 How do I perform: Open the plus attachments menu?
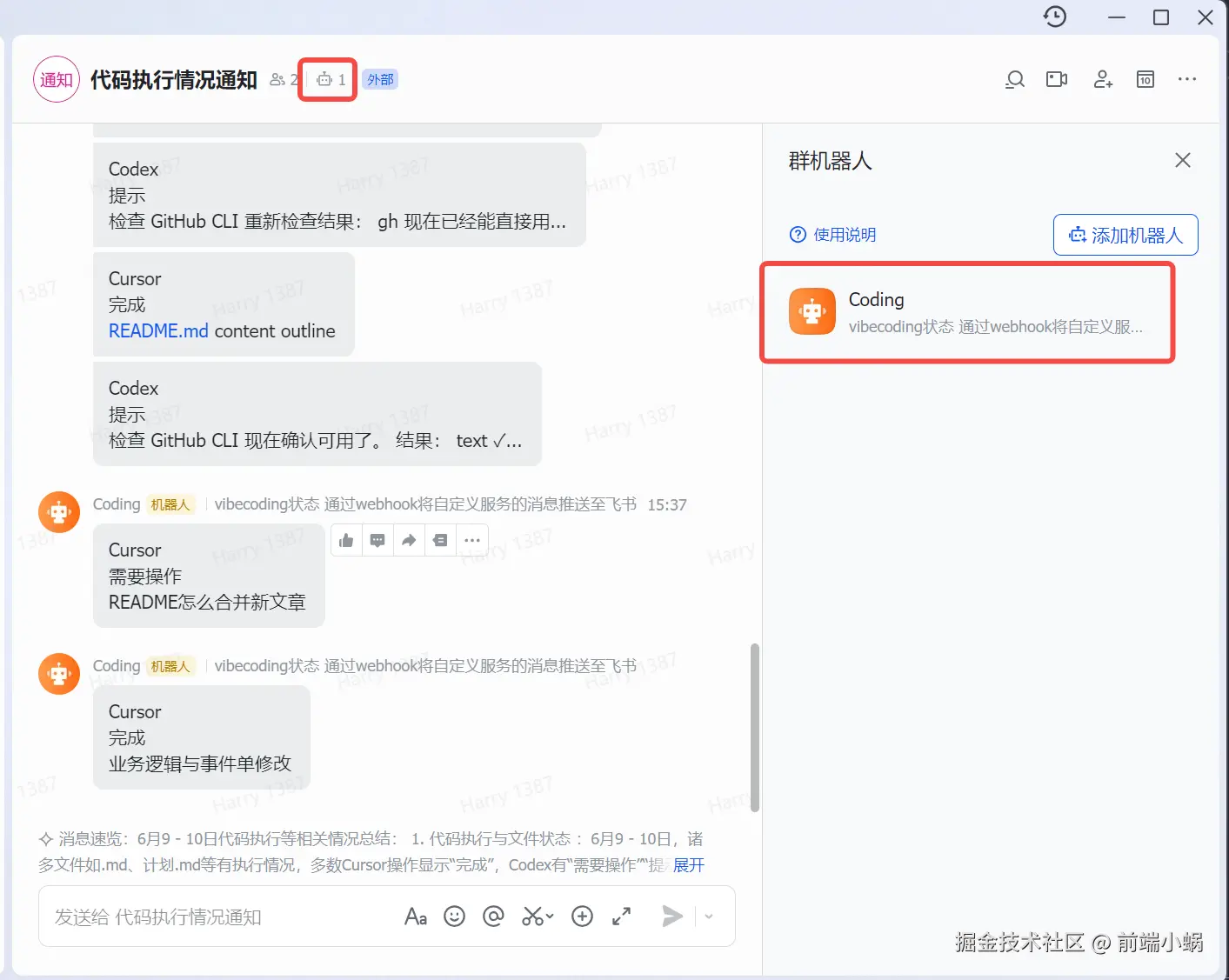(582, 917)
